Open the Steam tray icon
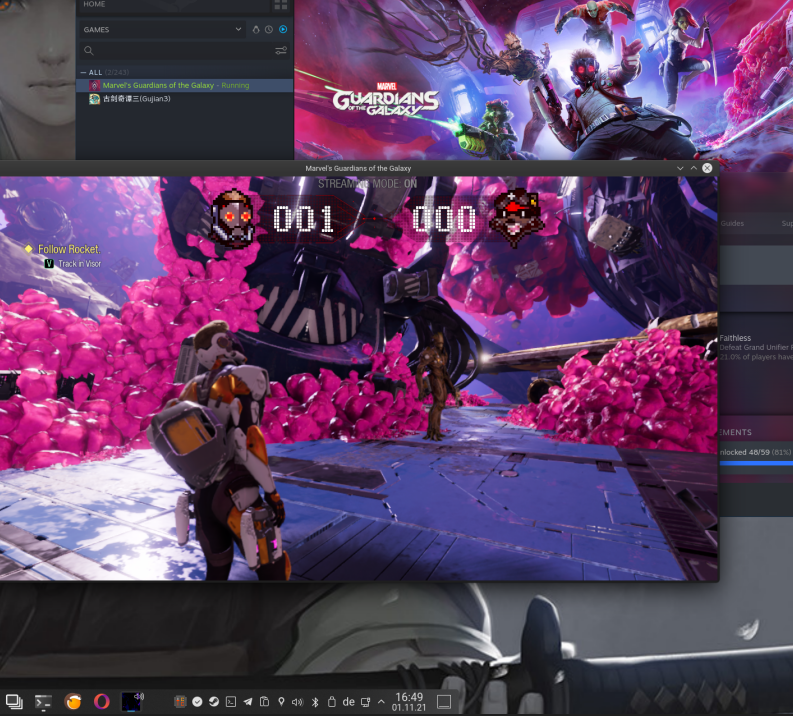 tap(214, 701)
